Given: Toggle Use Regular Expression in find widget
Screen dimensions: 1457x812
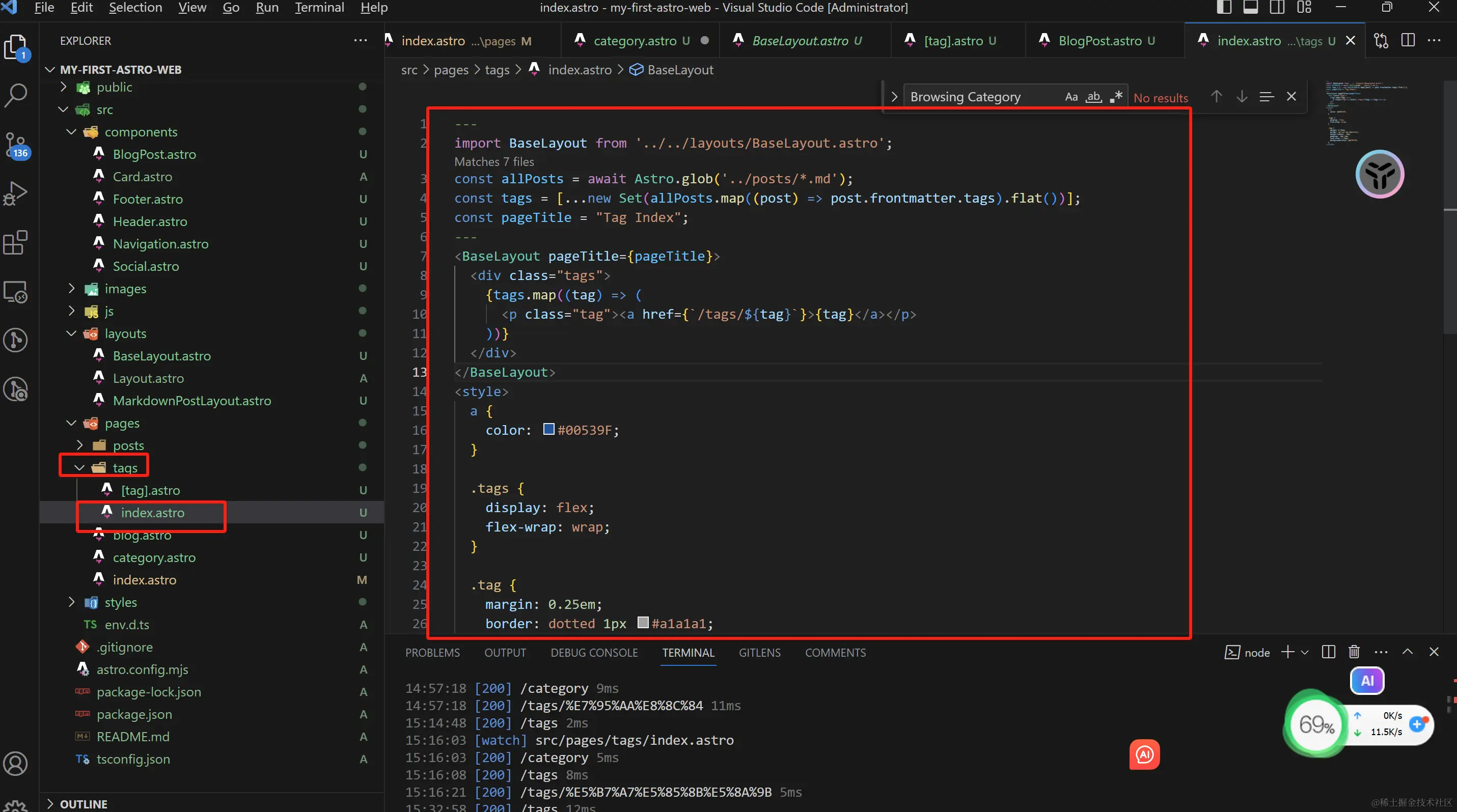Looking at the screenshot, I should 1116,97.
